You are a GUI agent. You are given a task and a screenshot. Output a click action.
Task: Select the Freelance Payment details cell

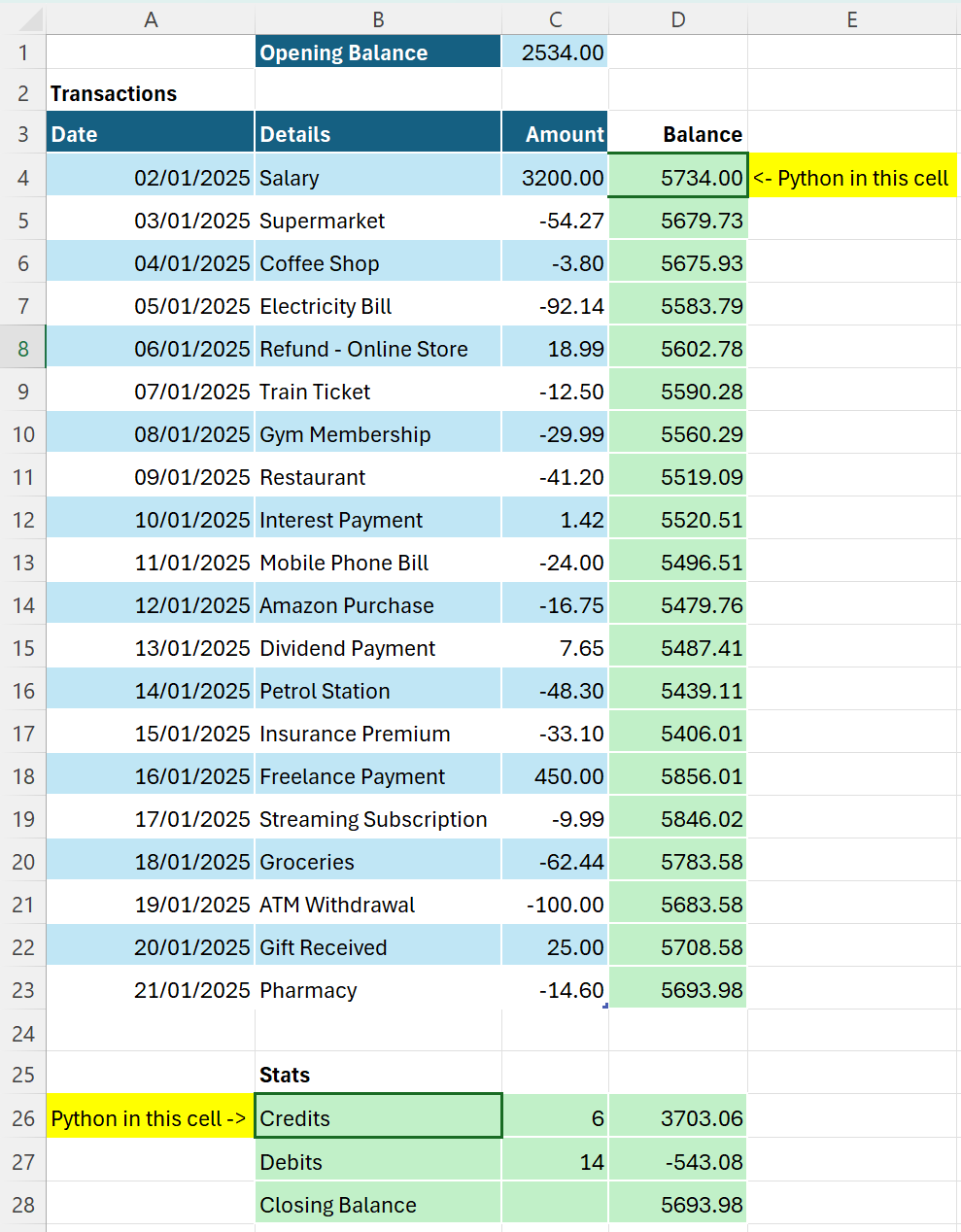378,776
